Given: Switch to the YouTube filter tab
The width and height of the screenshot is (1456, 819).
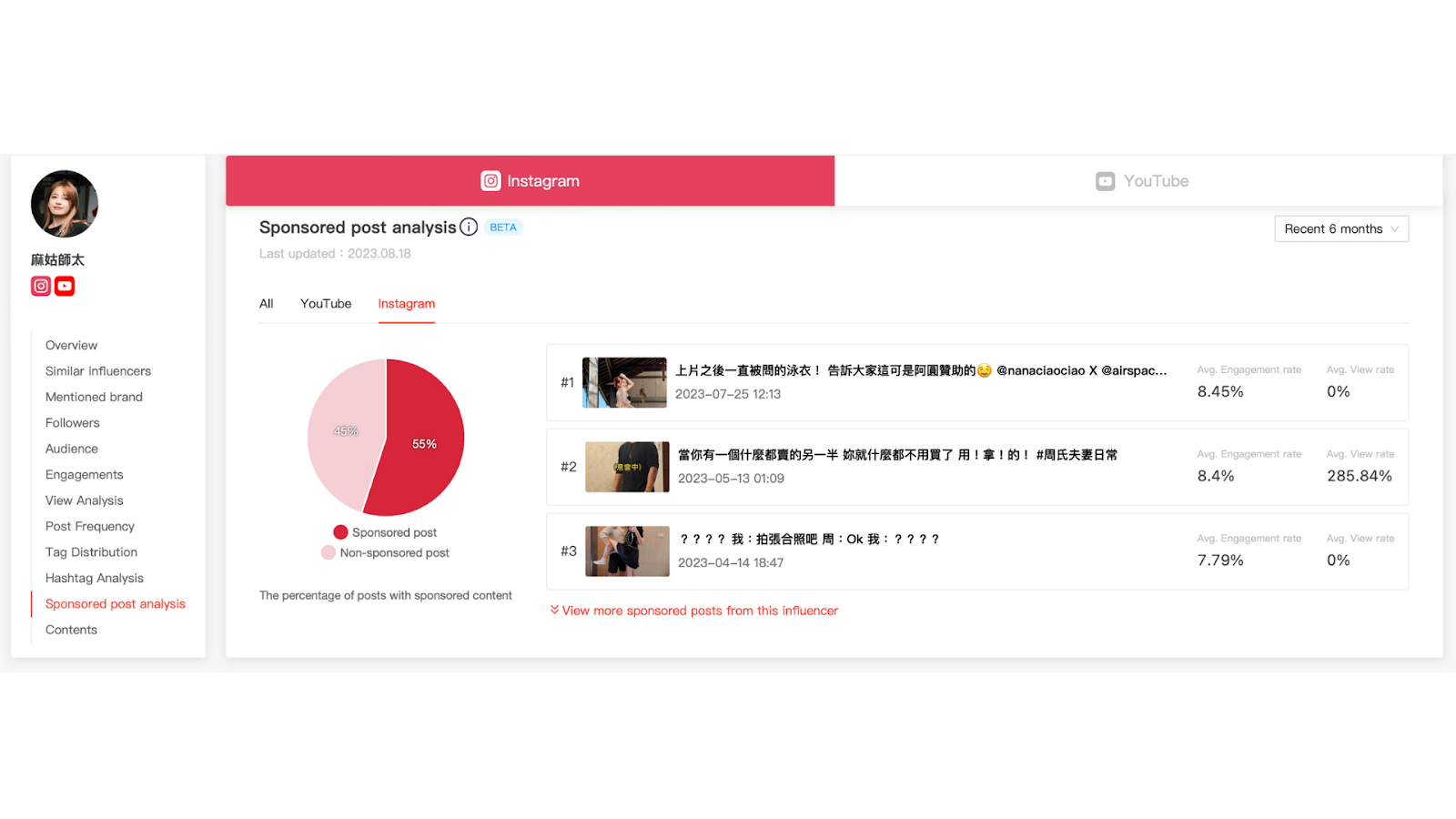Looking at the screenshot, I should (x=326, y=304).
